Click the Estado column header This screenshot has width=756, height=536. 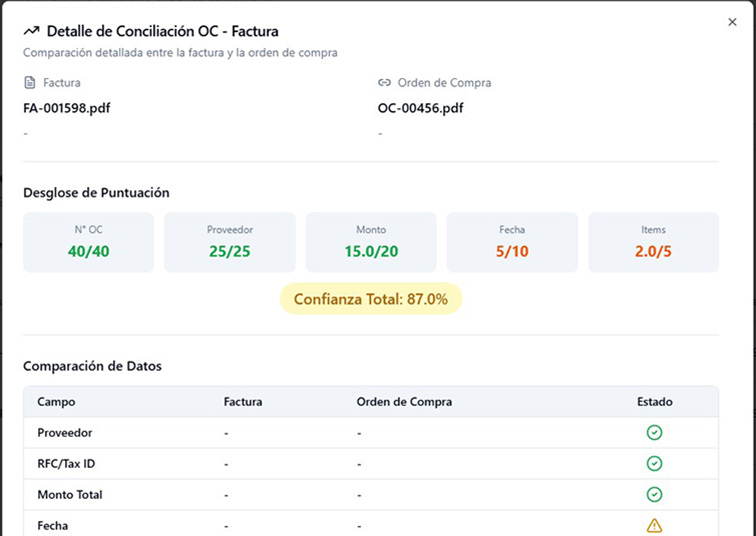(x=654, y=402)
